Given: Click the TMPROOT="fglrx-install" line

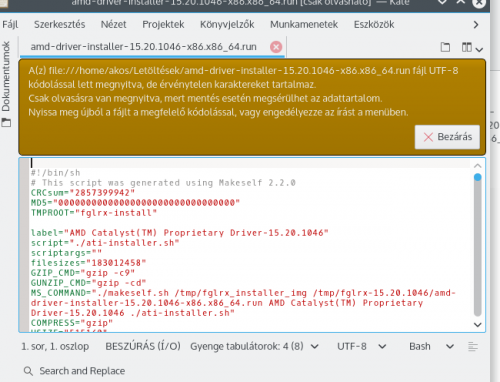Looking at the screenshot, I should pos(94,213).
